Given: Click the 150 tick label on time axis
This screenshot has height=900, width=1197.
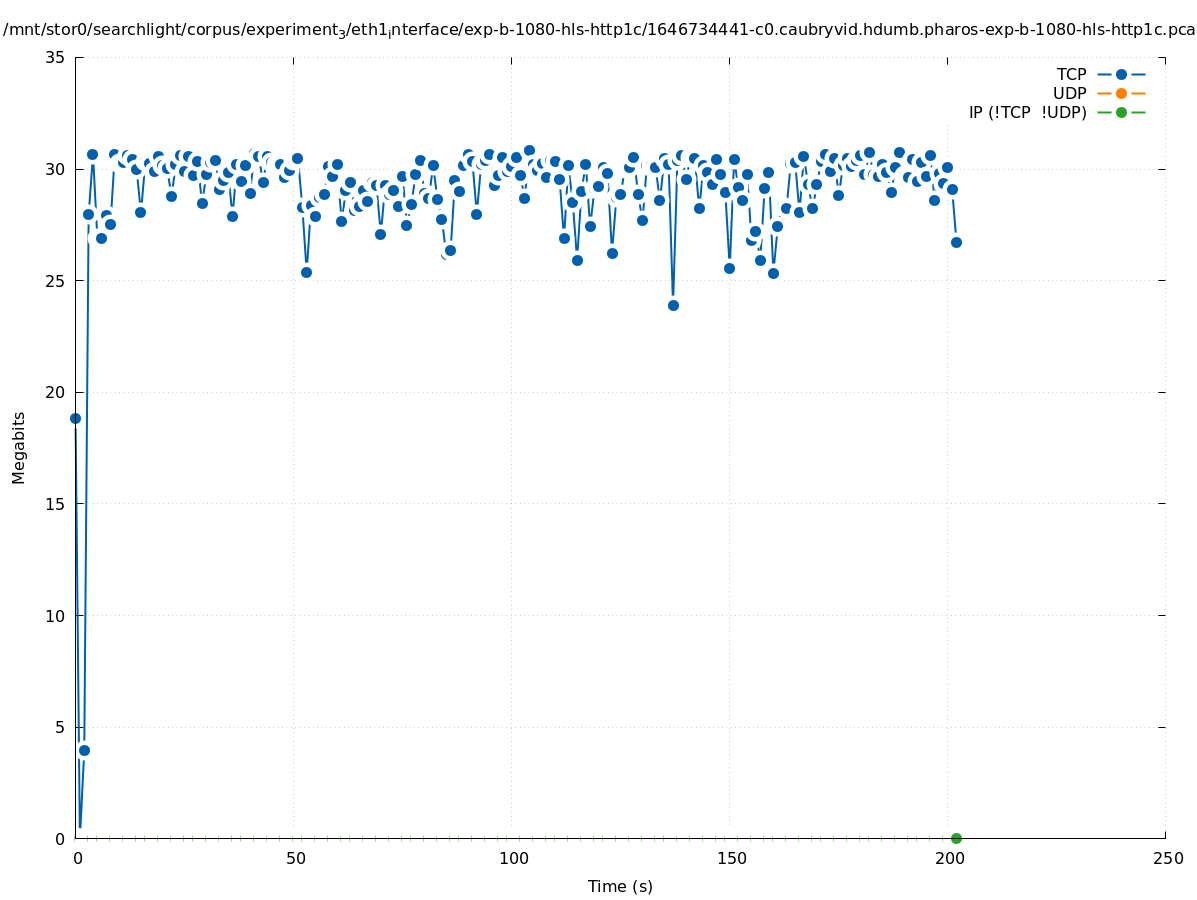Looking at the screenshot, I should coord(730,858).
